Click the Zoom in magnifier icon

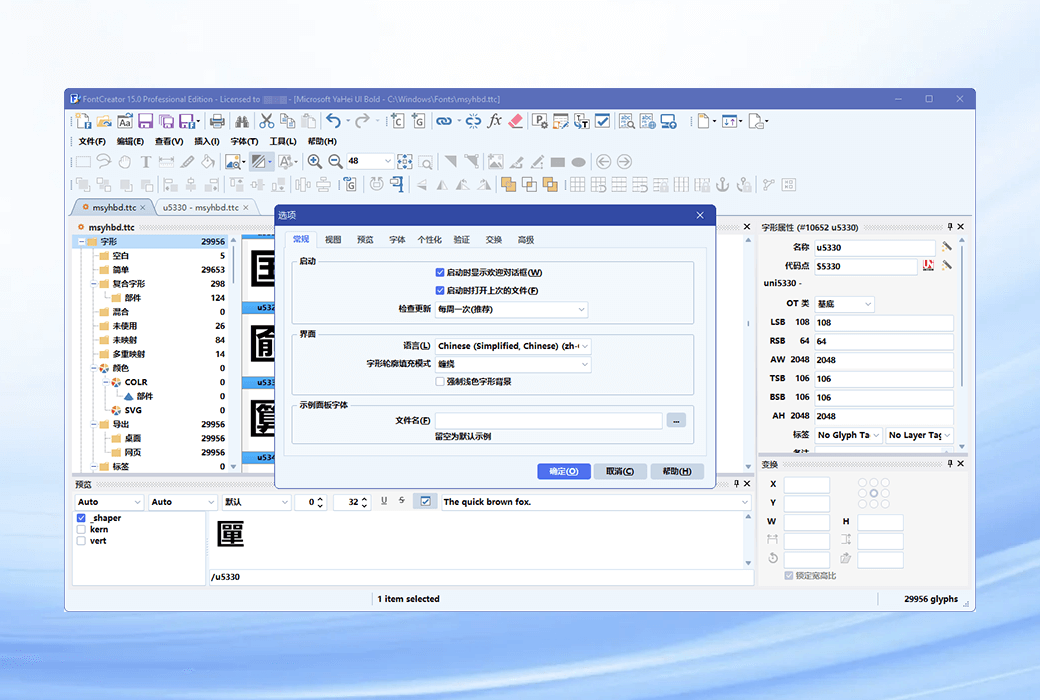click(314, 161)
